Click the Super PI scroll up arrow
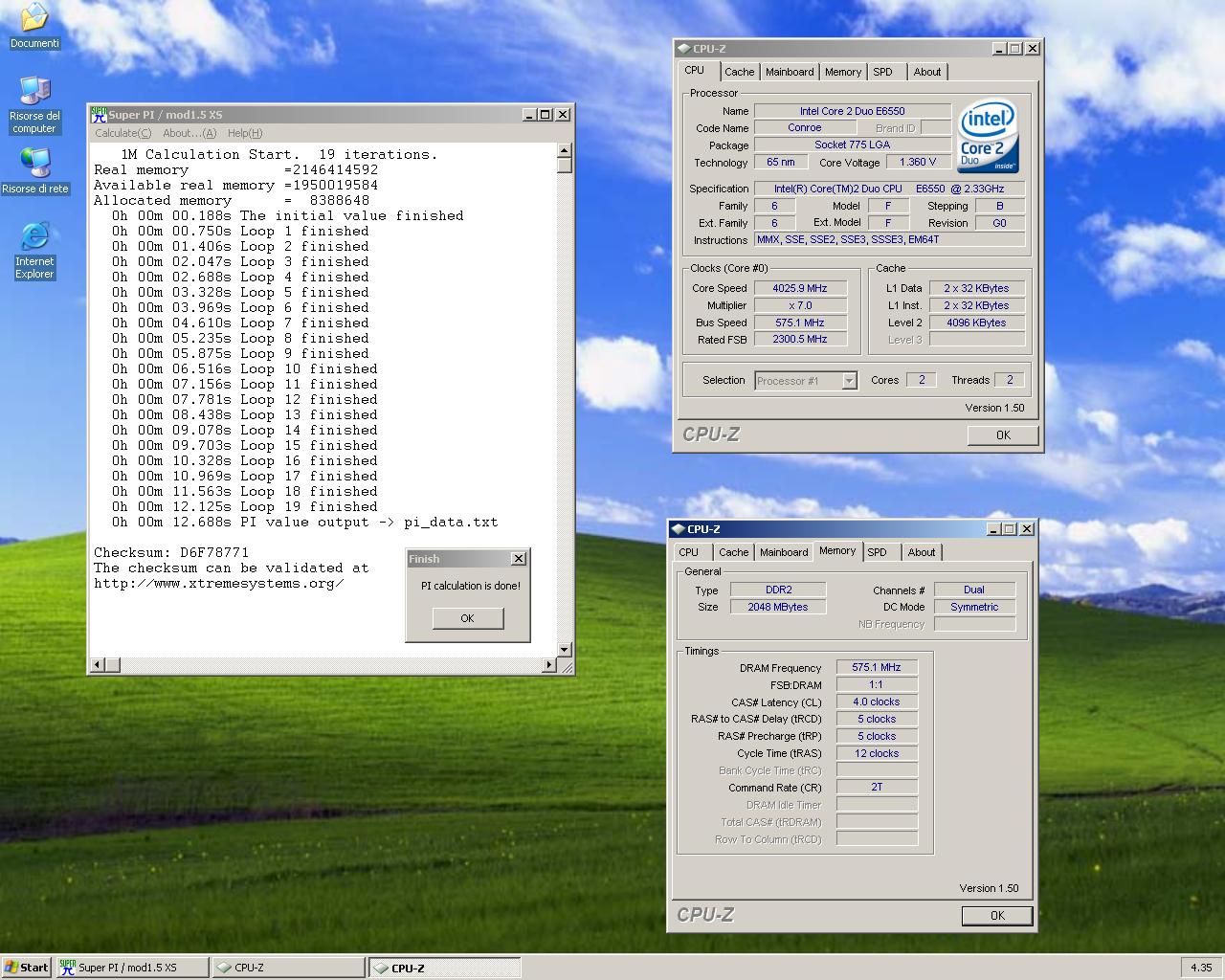This screenshot has height=980, width=1225. (564, 149)
